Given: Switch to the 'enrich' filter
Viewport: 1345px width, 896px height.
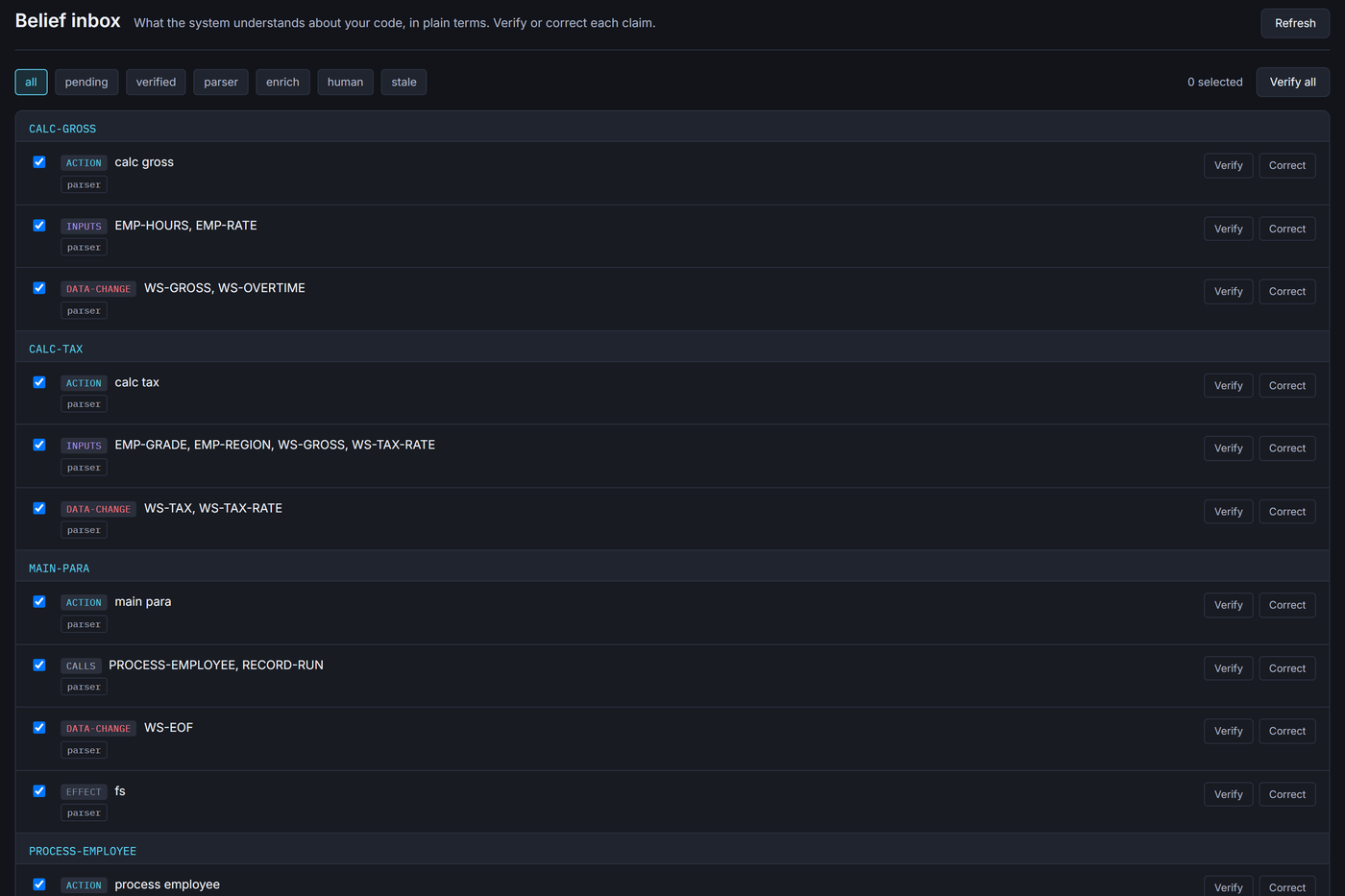Looking at the screenshot, I should (282, 83).
